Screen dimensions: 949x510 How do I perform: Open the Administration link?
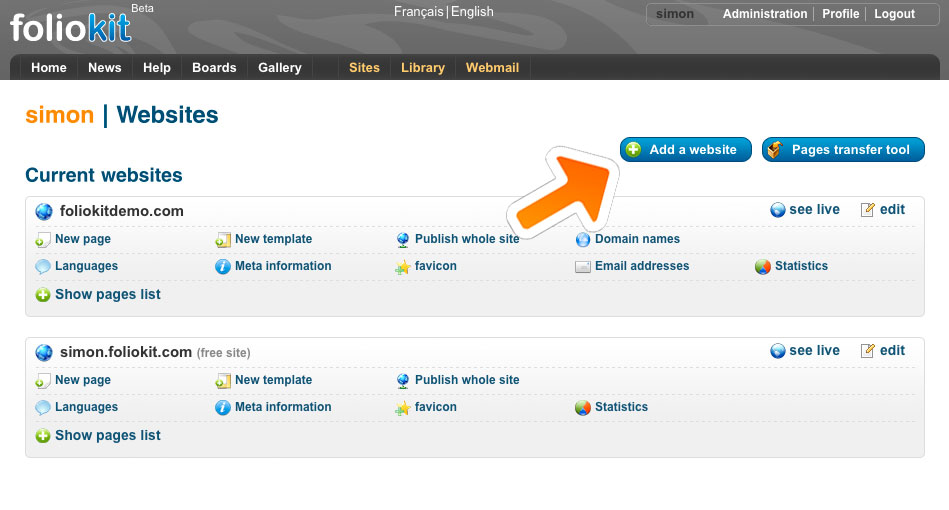(x=765, y=14)
